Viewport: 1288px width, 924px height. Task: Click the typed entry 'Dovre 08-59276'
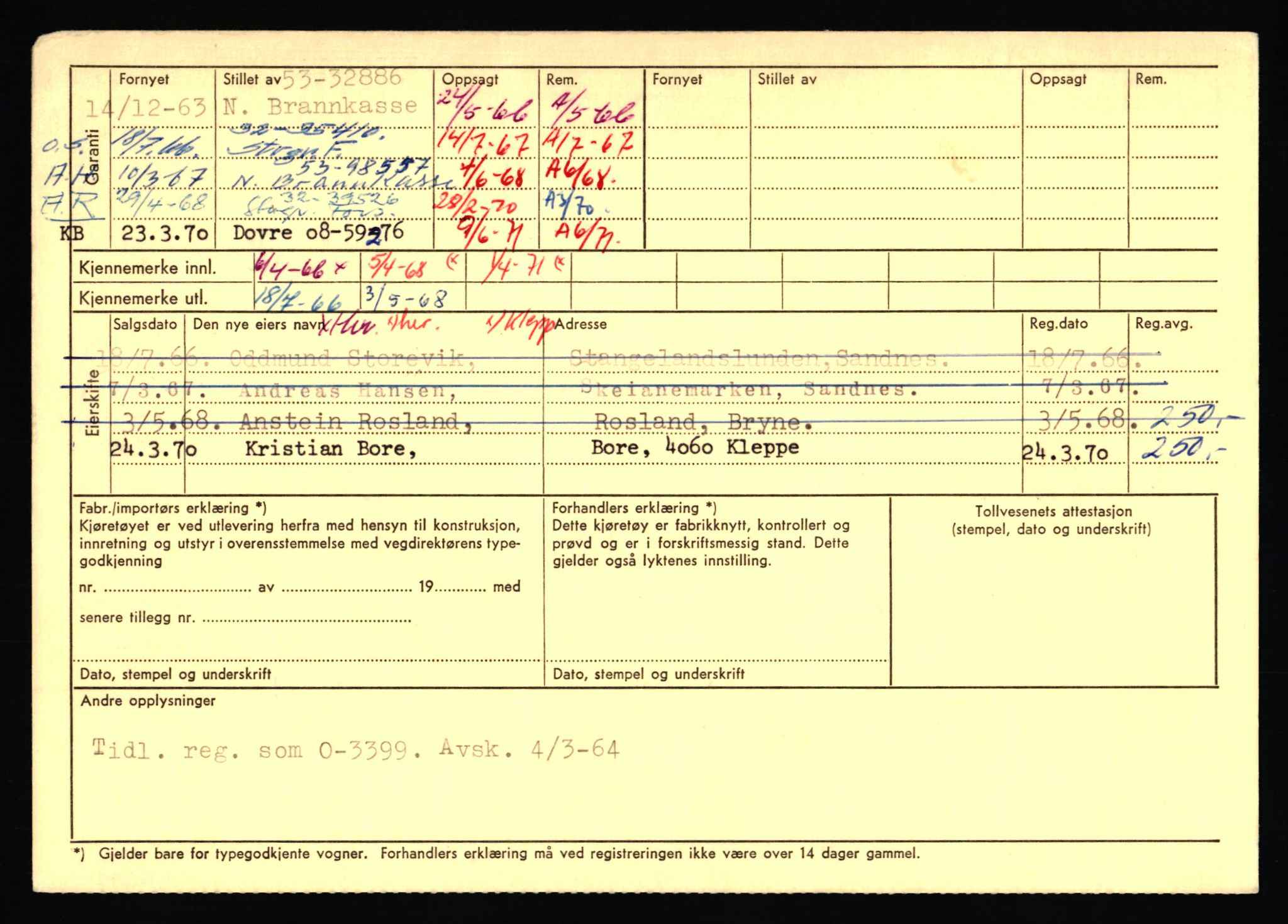point(319,232)
